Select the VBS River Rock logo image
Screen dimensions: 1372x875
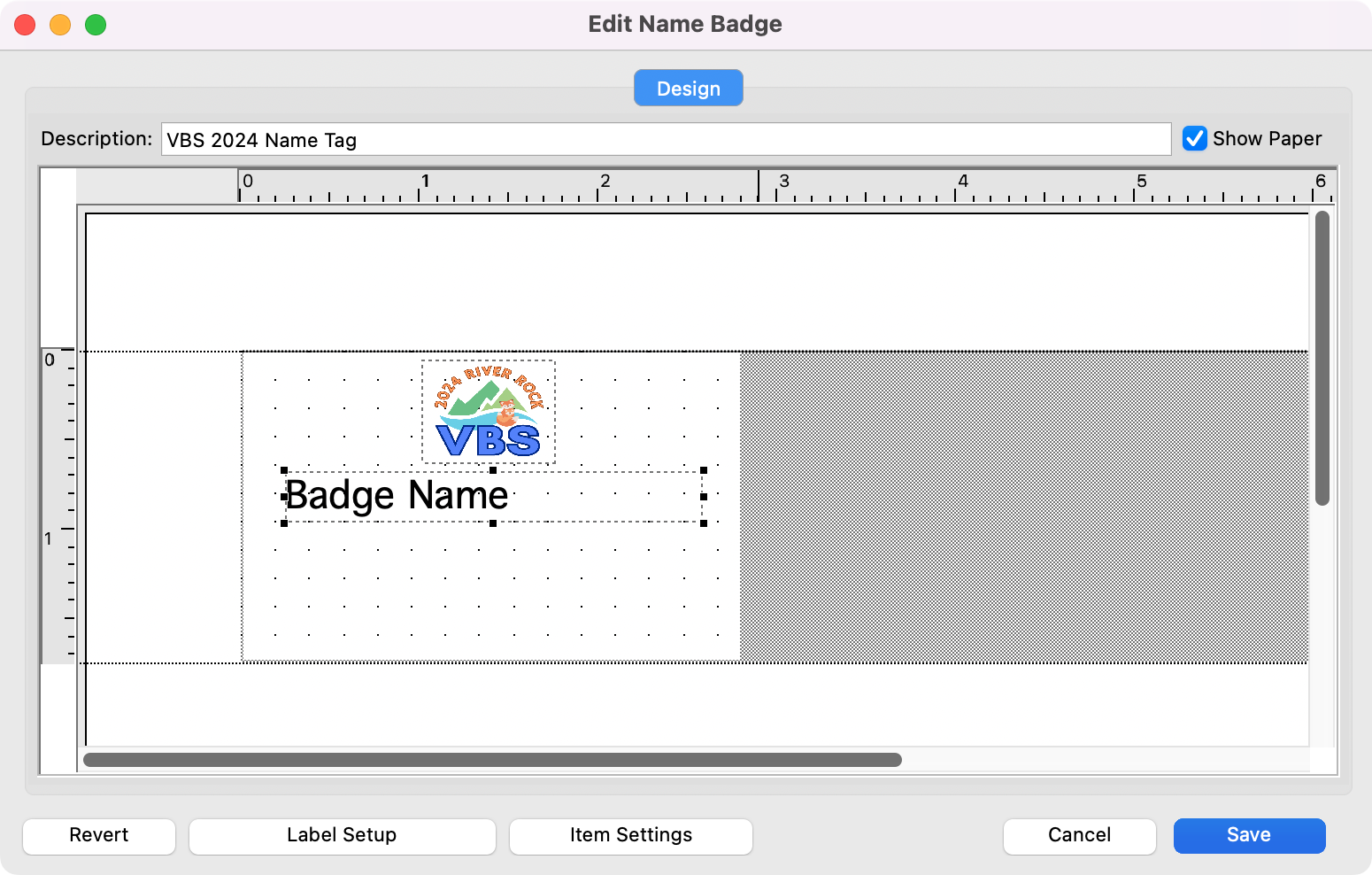tap(489, 412)
